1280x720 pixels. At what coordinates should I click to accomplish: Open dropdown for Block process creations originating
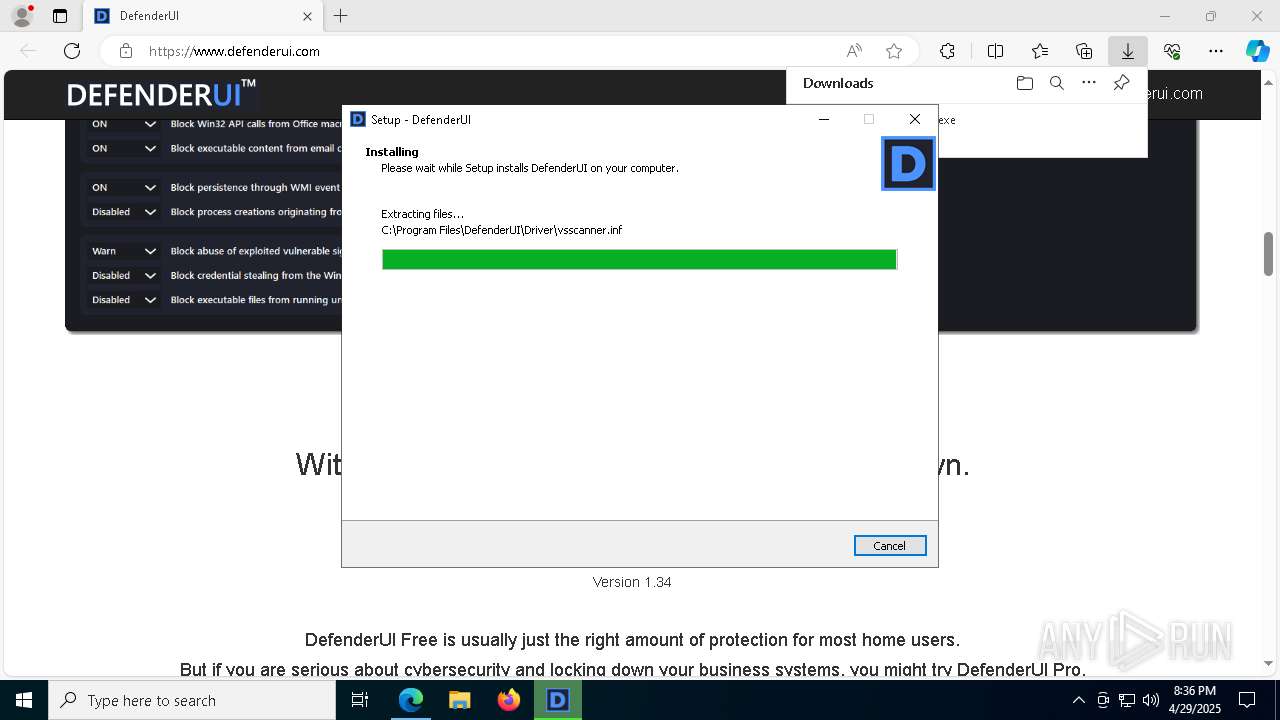124,212
